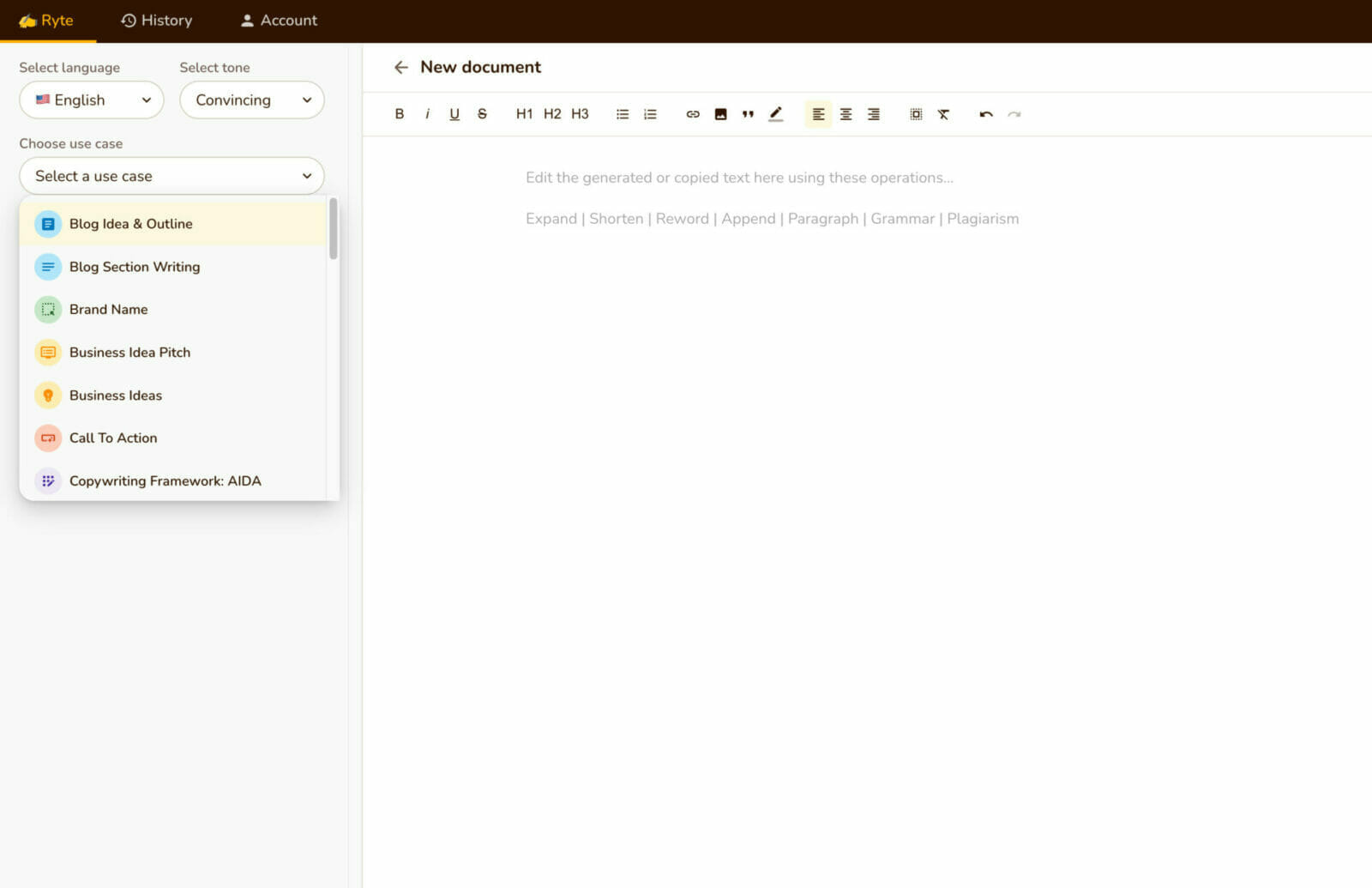Click the New document title
Screen dimensions: 1372x888
pyautogui.click(x=480, y=67)
